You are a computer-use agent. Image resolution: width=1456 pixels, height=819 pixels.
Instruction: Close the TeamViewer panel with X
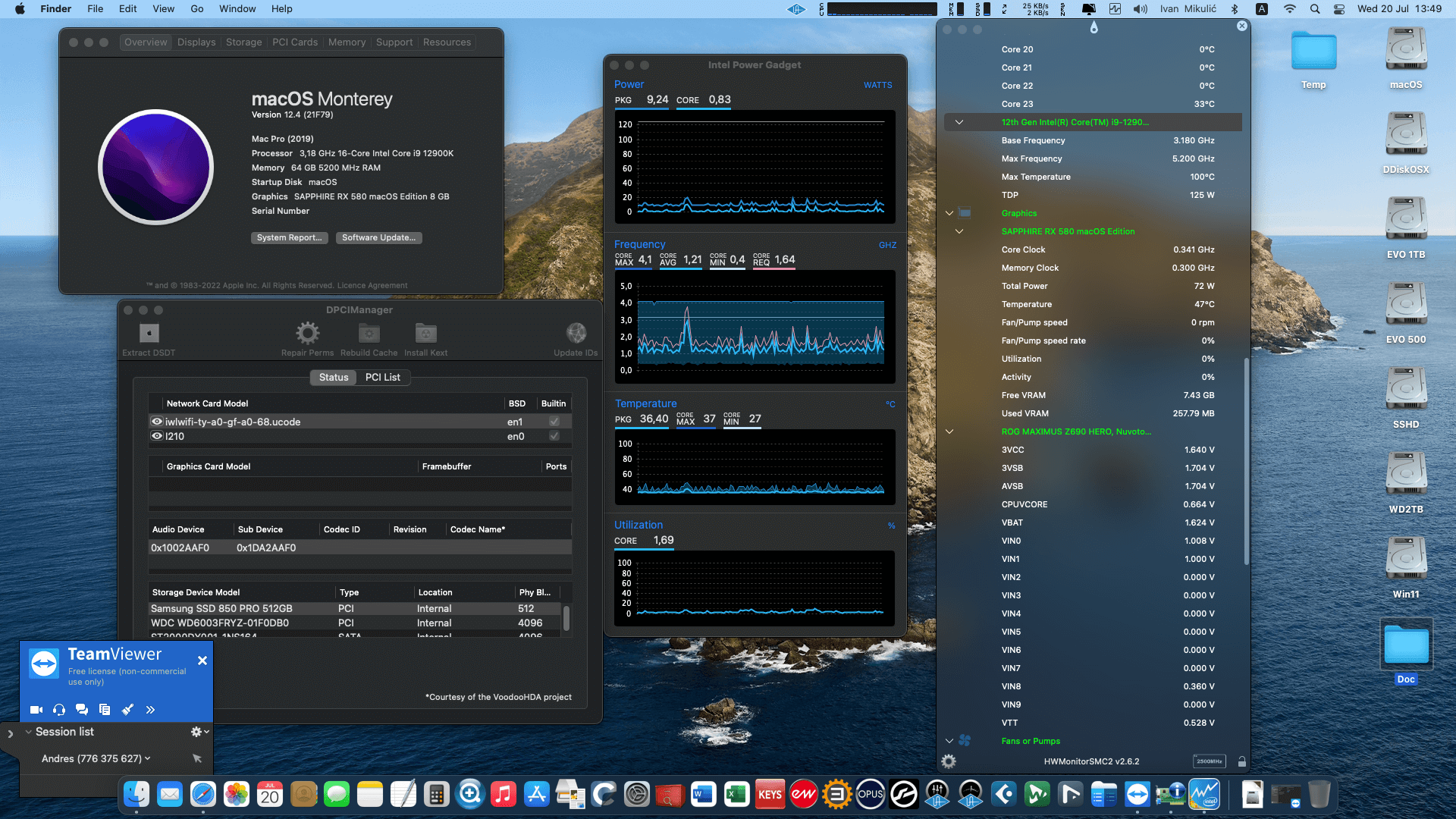[x=202, y=661]
